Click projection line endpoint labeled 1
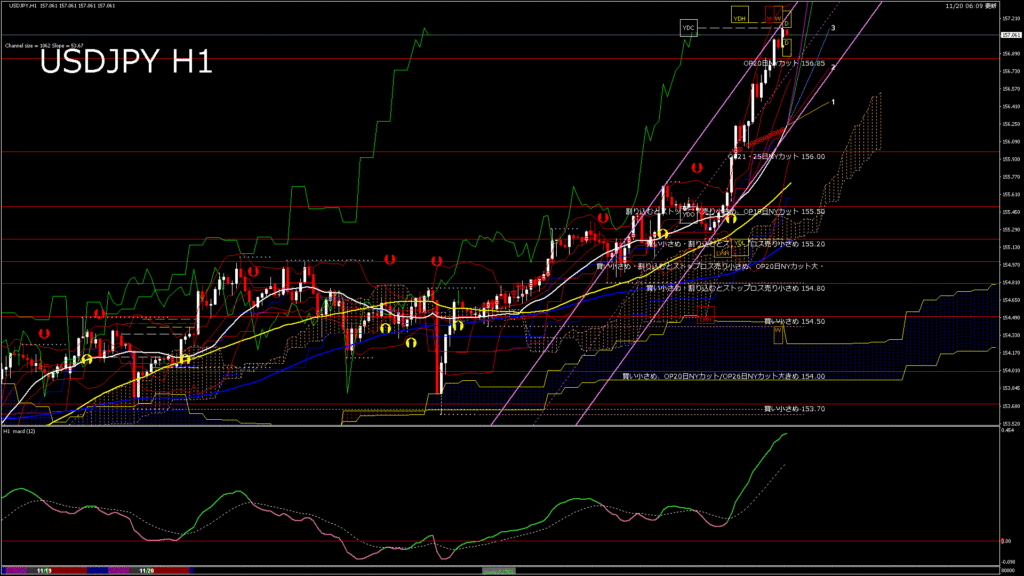Screen dimensions: 1024x576 pyautogui.click(x=834, y=102)
